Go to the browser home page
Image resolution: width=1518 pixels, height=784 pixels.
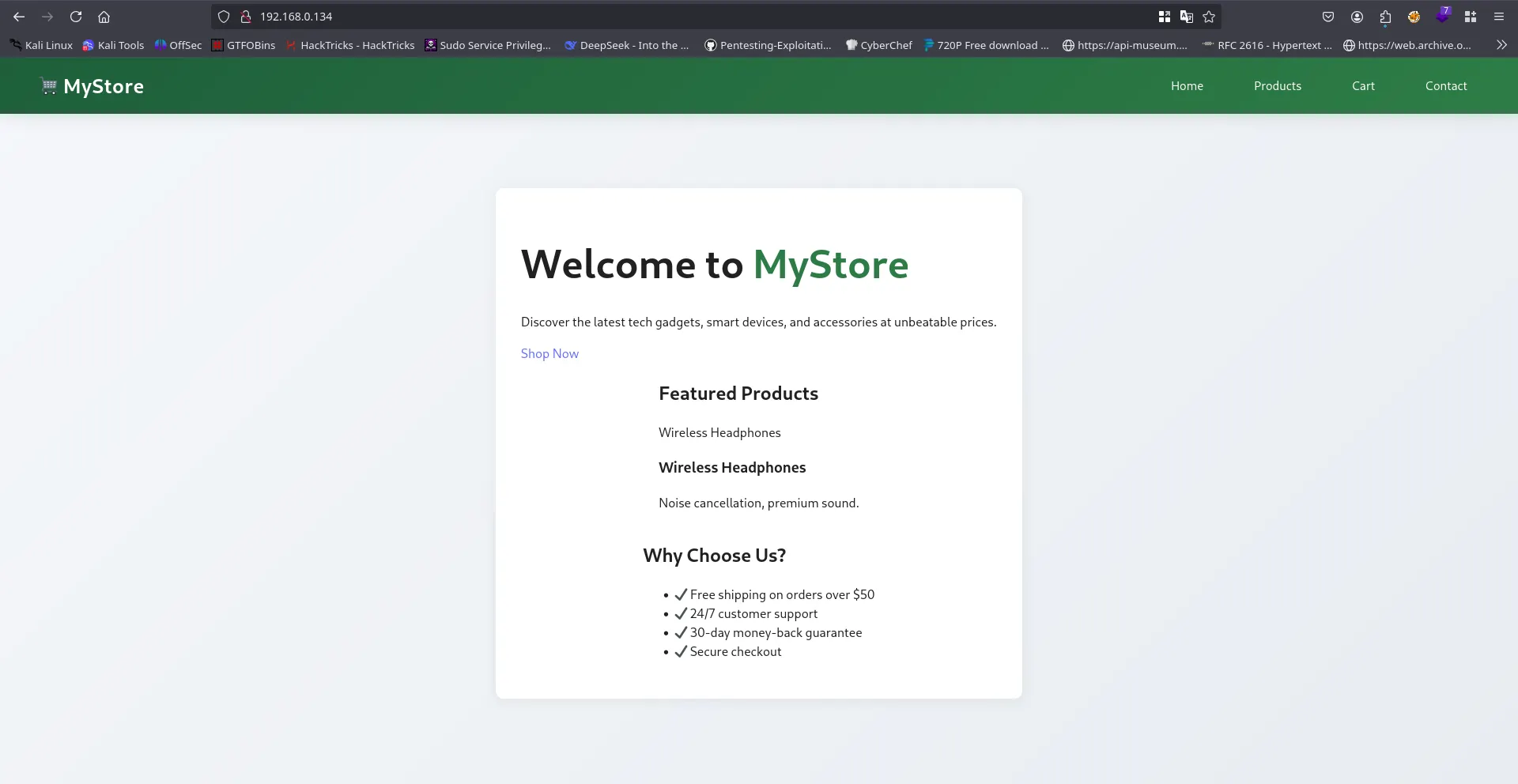pos(104,17)
